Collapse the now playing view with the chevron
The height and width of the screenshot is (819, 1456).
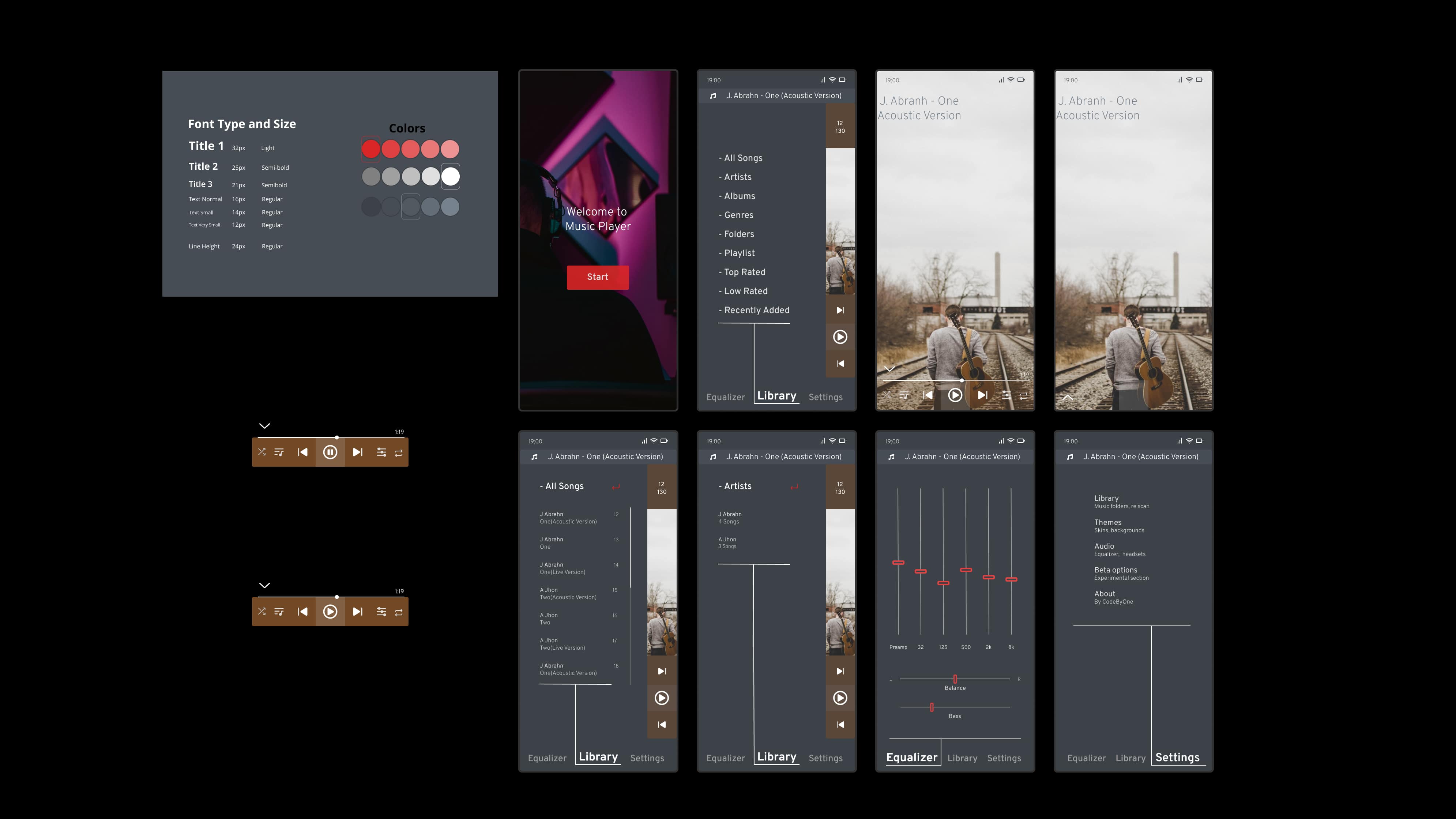889,368
